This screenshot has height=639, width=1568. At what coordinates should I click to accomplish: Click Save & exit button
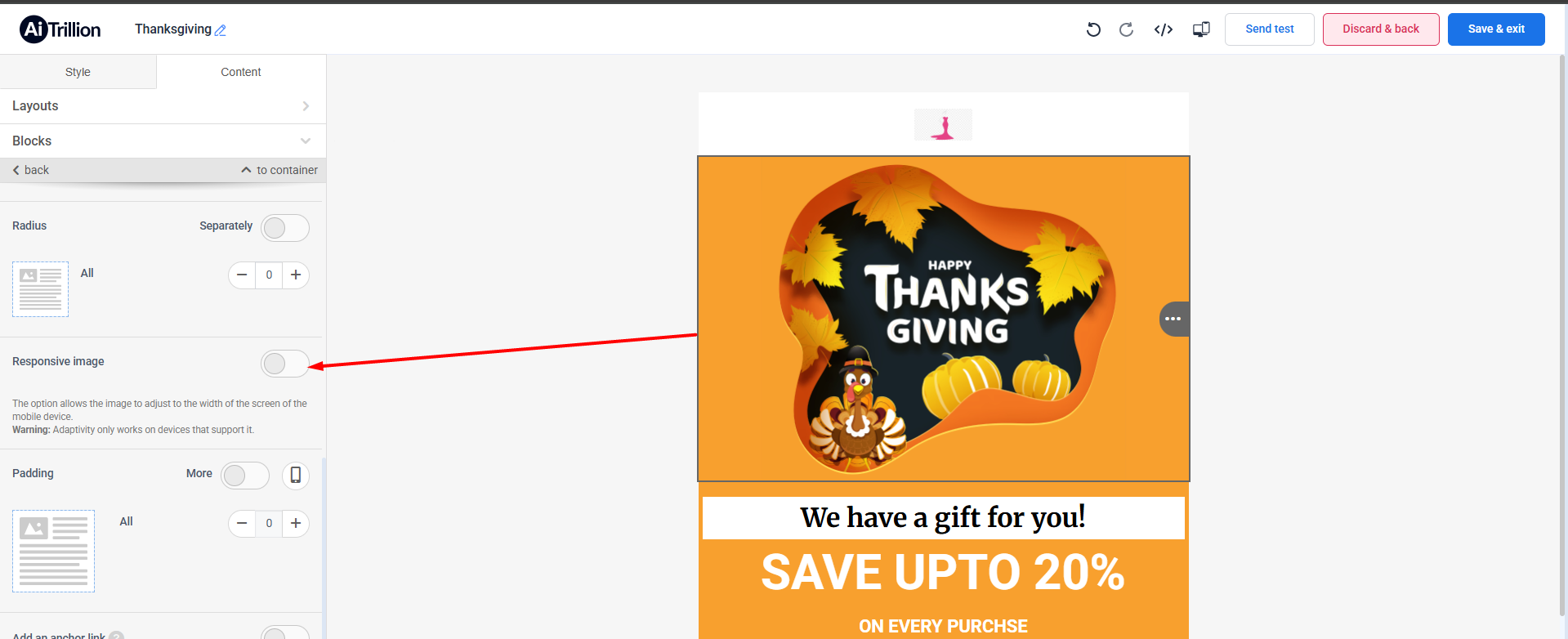coord(1496,29)
